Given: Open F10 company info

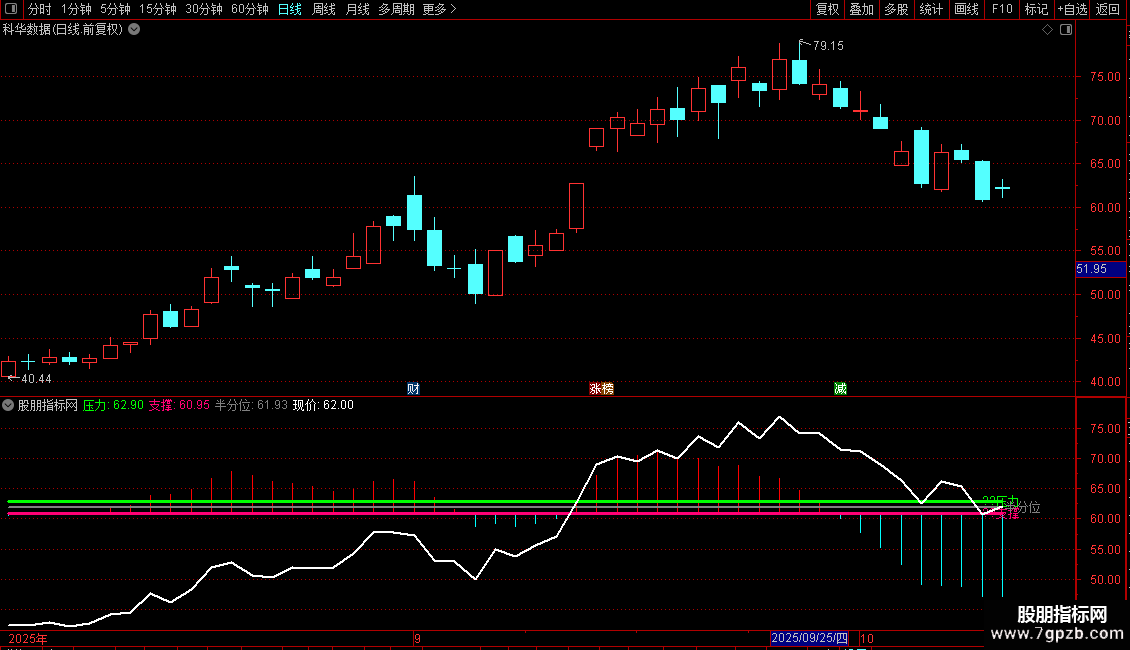Looking at the screenshot, I should (1002, 9).
